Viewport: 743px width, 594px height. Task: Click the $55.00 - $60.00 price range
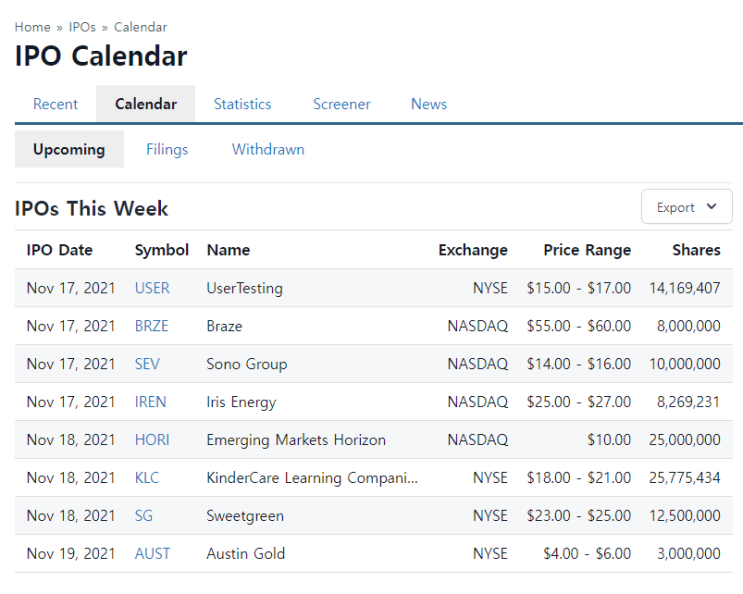click(579, 326)
